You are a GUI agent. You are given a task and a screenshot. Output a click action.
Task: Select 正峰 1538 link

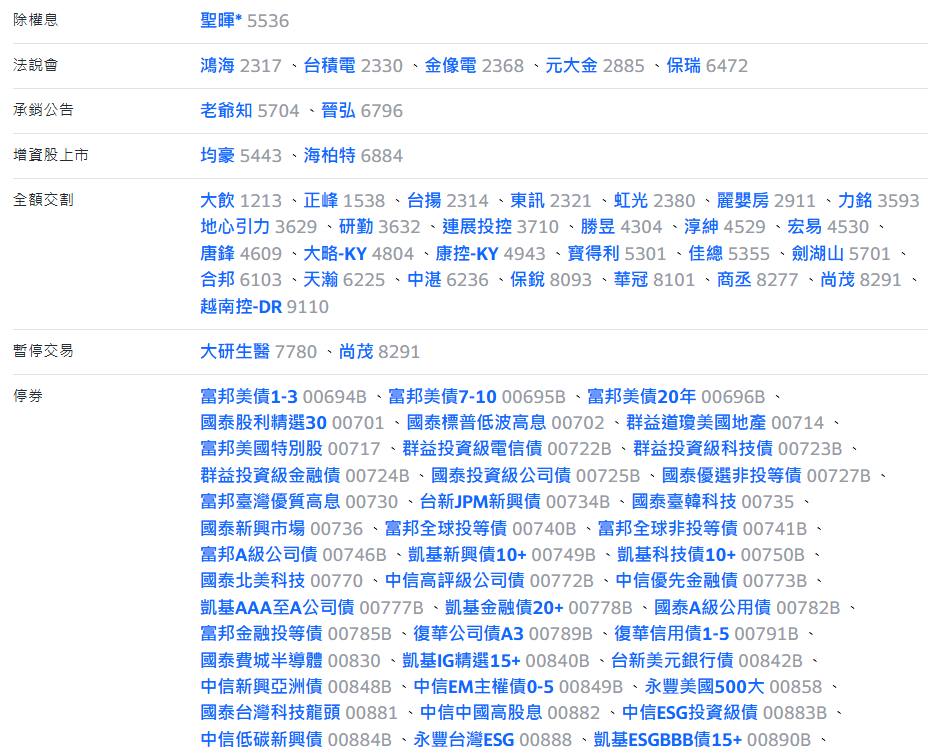point(344,201)
